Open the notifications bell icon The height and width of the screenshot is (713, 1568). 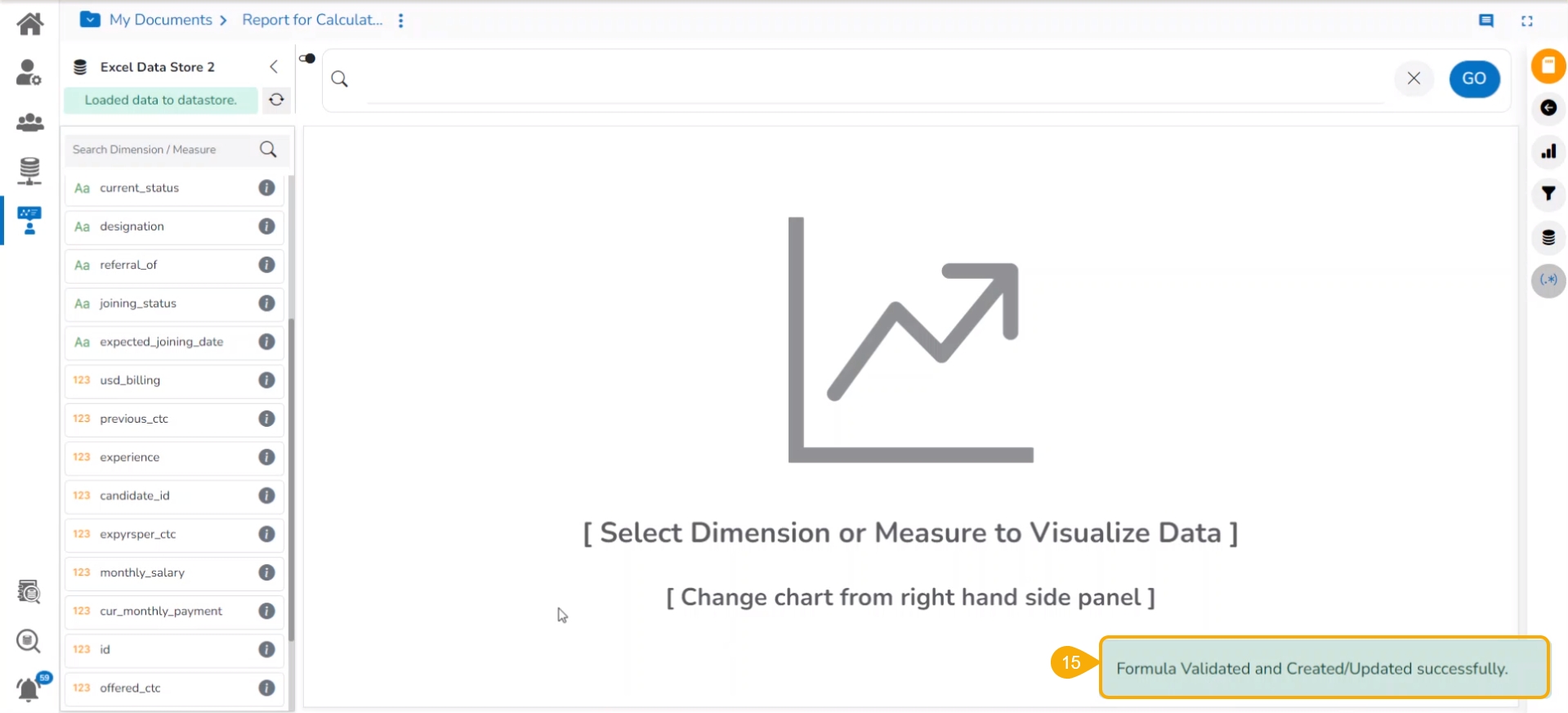click(x=29, y=689)
